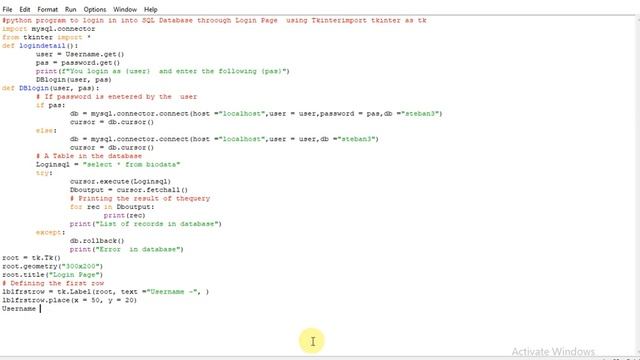Click the 'def logindetail():' line
Screen dimensions: 640x360
pos(40,46)
